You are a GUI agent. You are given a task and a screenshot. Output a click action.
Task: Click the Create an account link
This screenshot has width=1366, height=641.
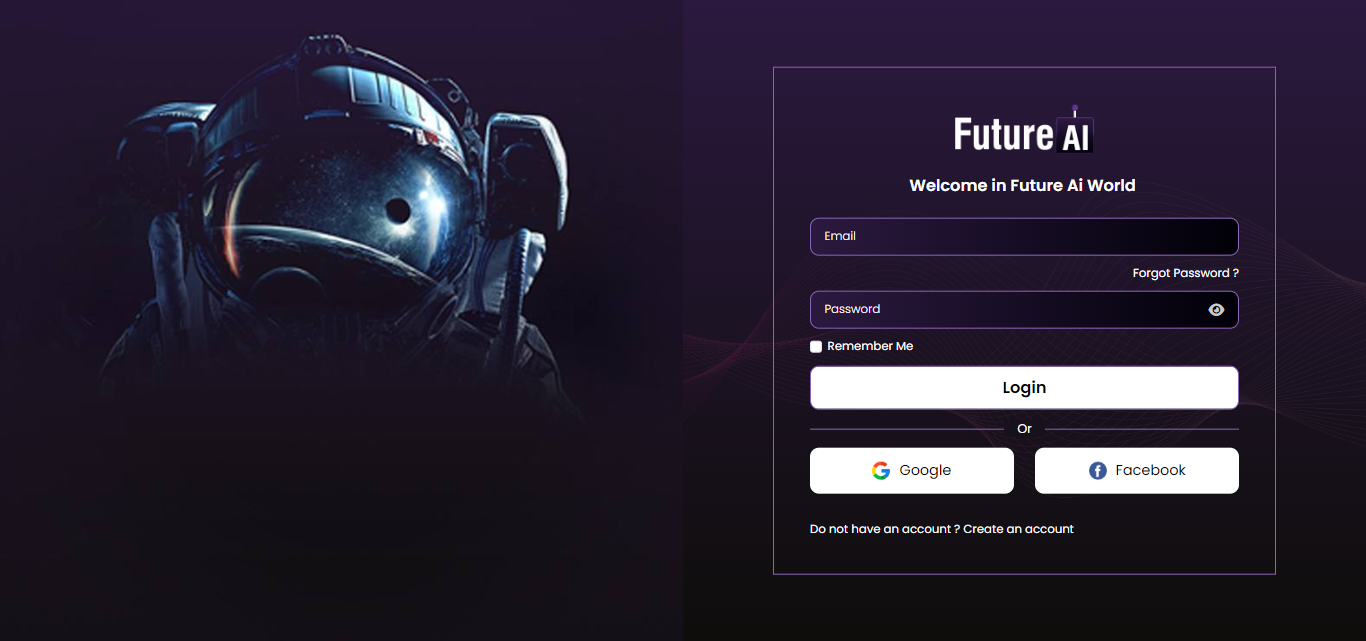pos(1017,528)
